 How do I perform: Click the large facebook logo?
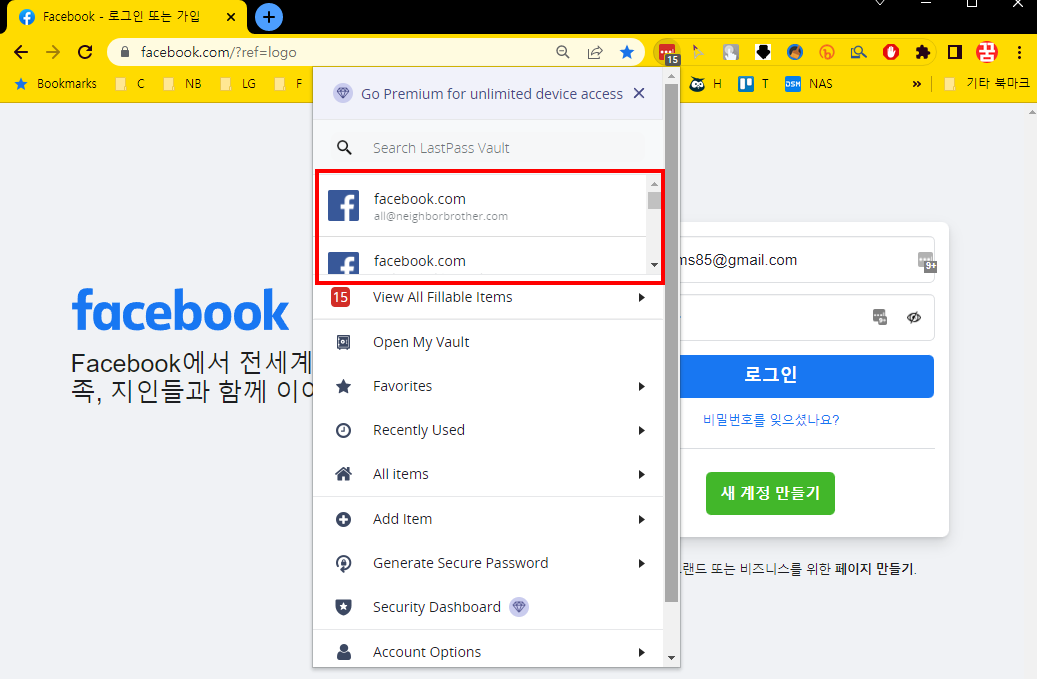(181, 310)
